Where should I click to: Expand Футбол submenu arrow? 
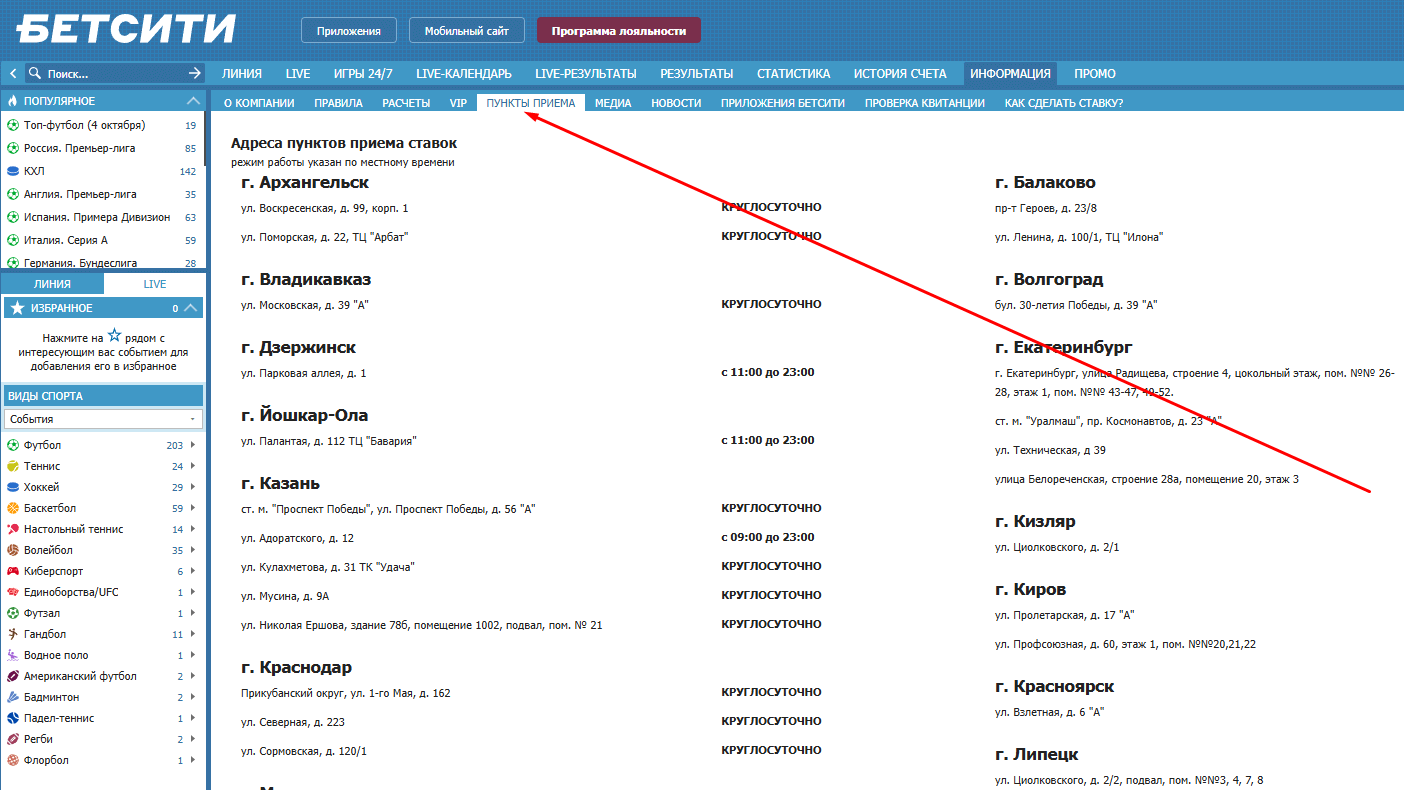[x=193, y=445]
